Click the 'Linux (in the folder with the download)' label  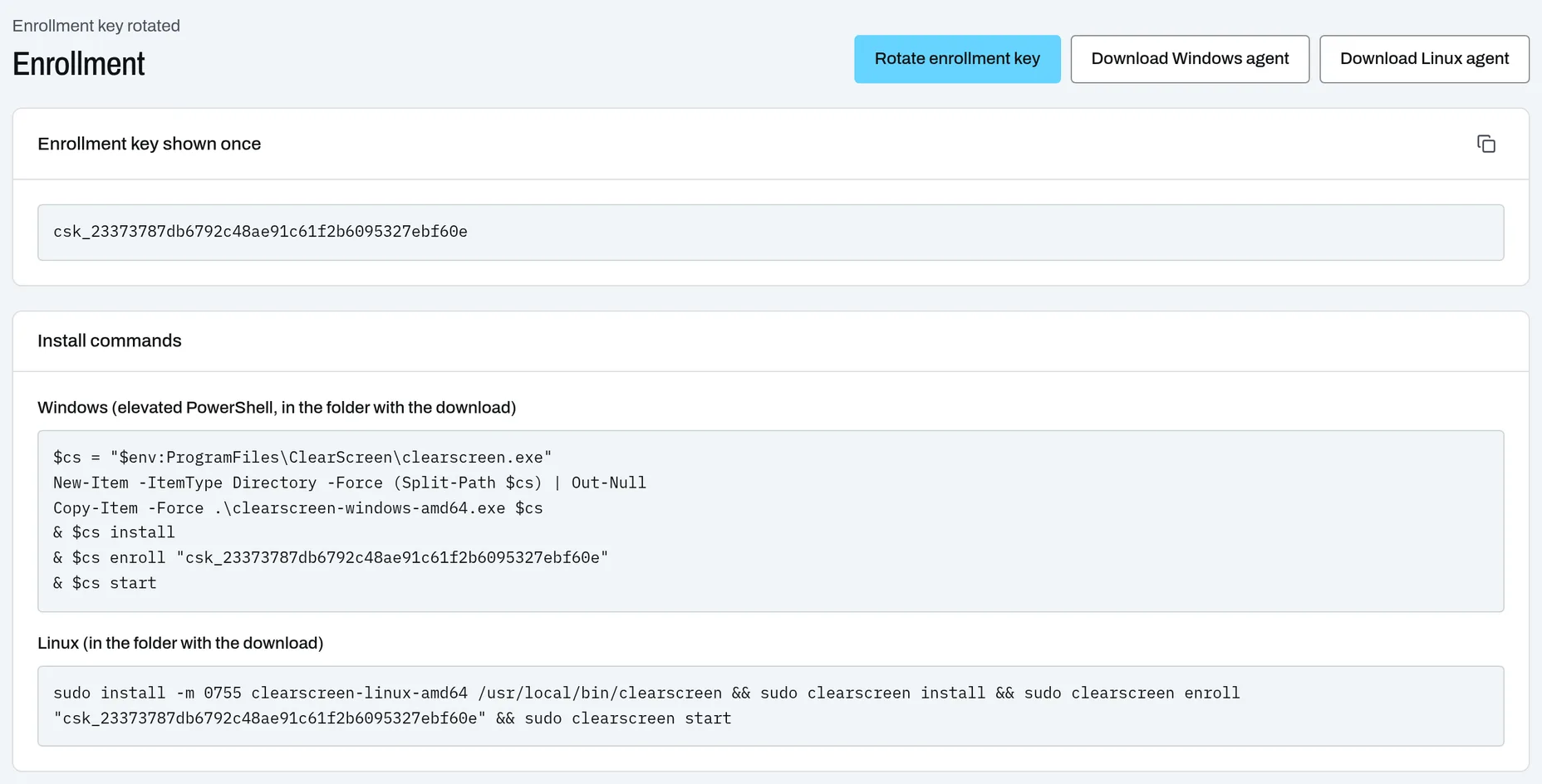[180, 643]
